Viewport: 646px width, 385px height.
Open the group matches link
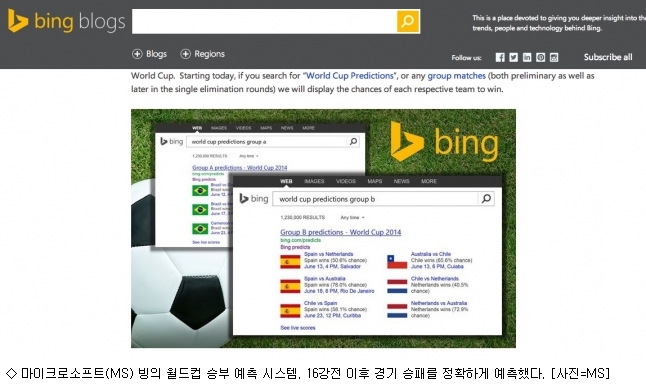pyautogui.click(x=456, y=76)
